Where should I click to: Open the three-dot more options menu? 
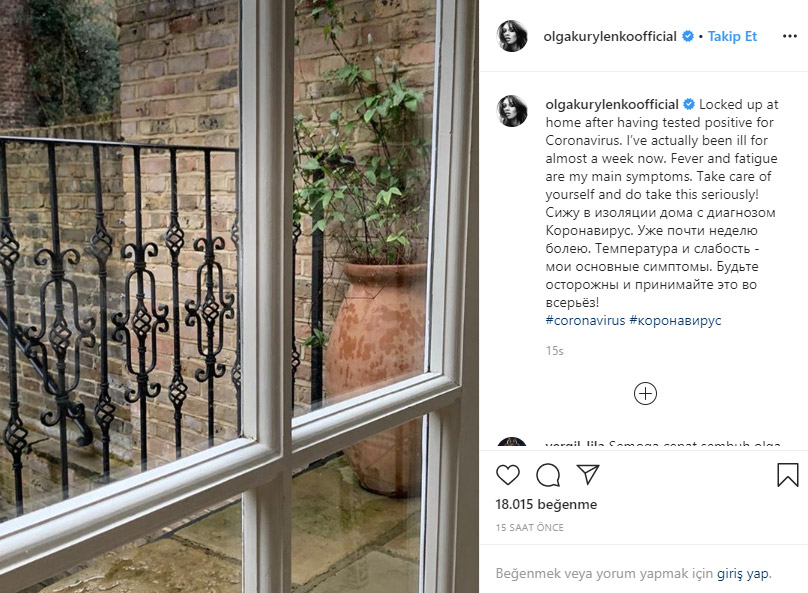pyautogui.click(x=789, y=36)
